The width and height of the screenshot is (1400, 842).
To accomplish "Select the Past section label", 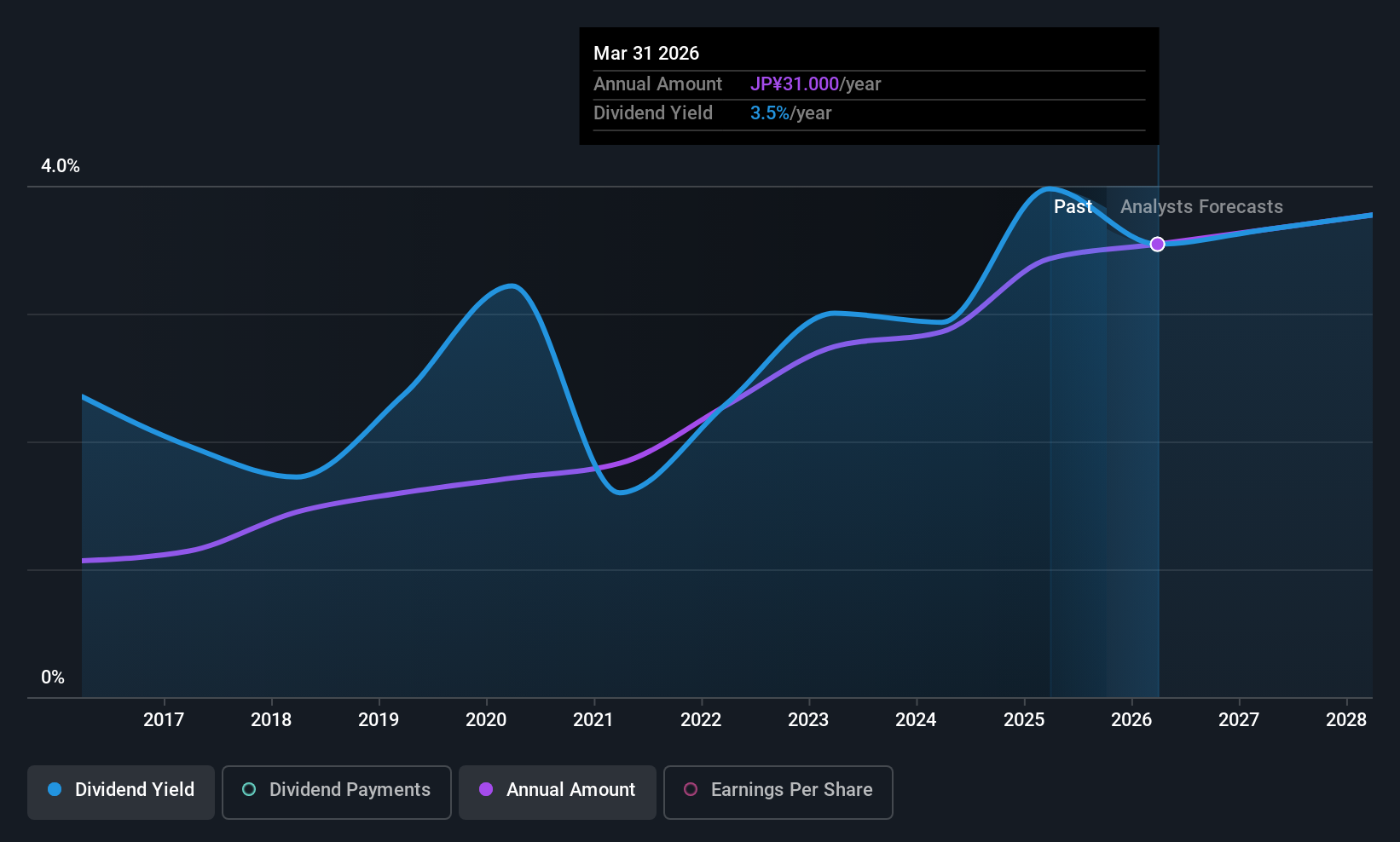I will click(1073, 207).
